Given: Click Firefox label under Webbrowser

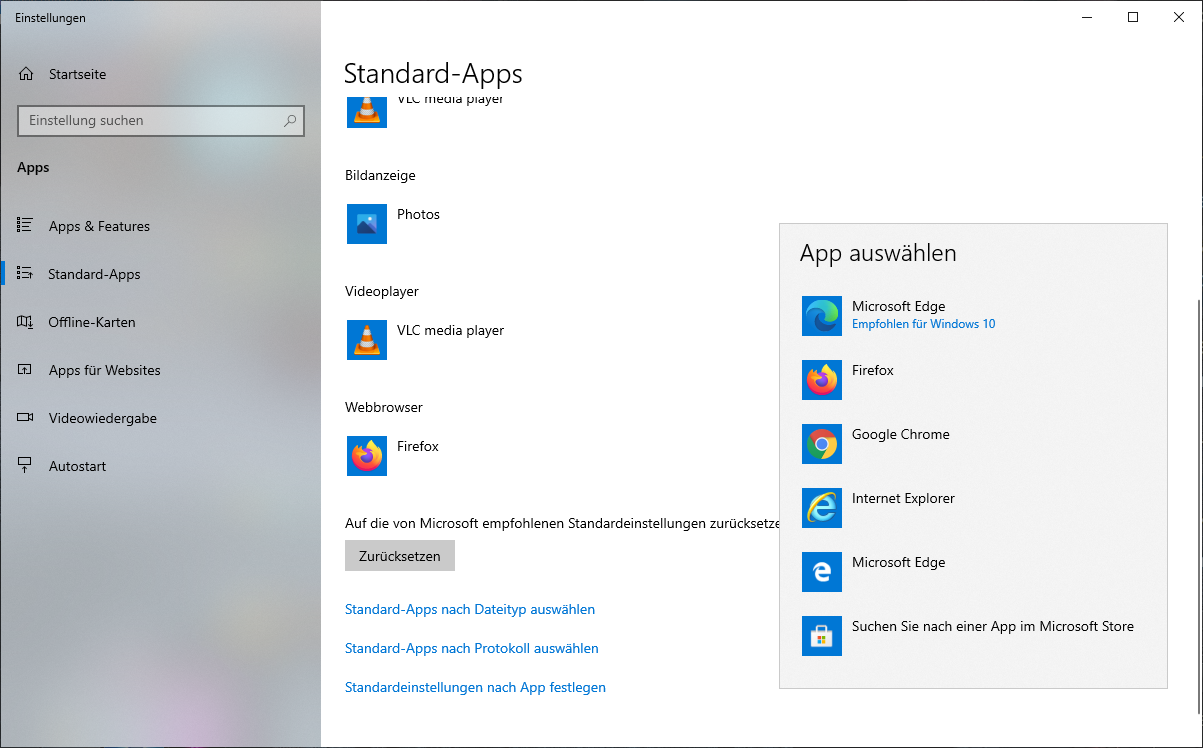Looking at the screenshot, I should tap(418, 446).
